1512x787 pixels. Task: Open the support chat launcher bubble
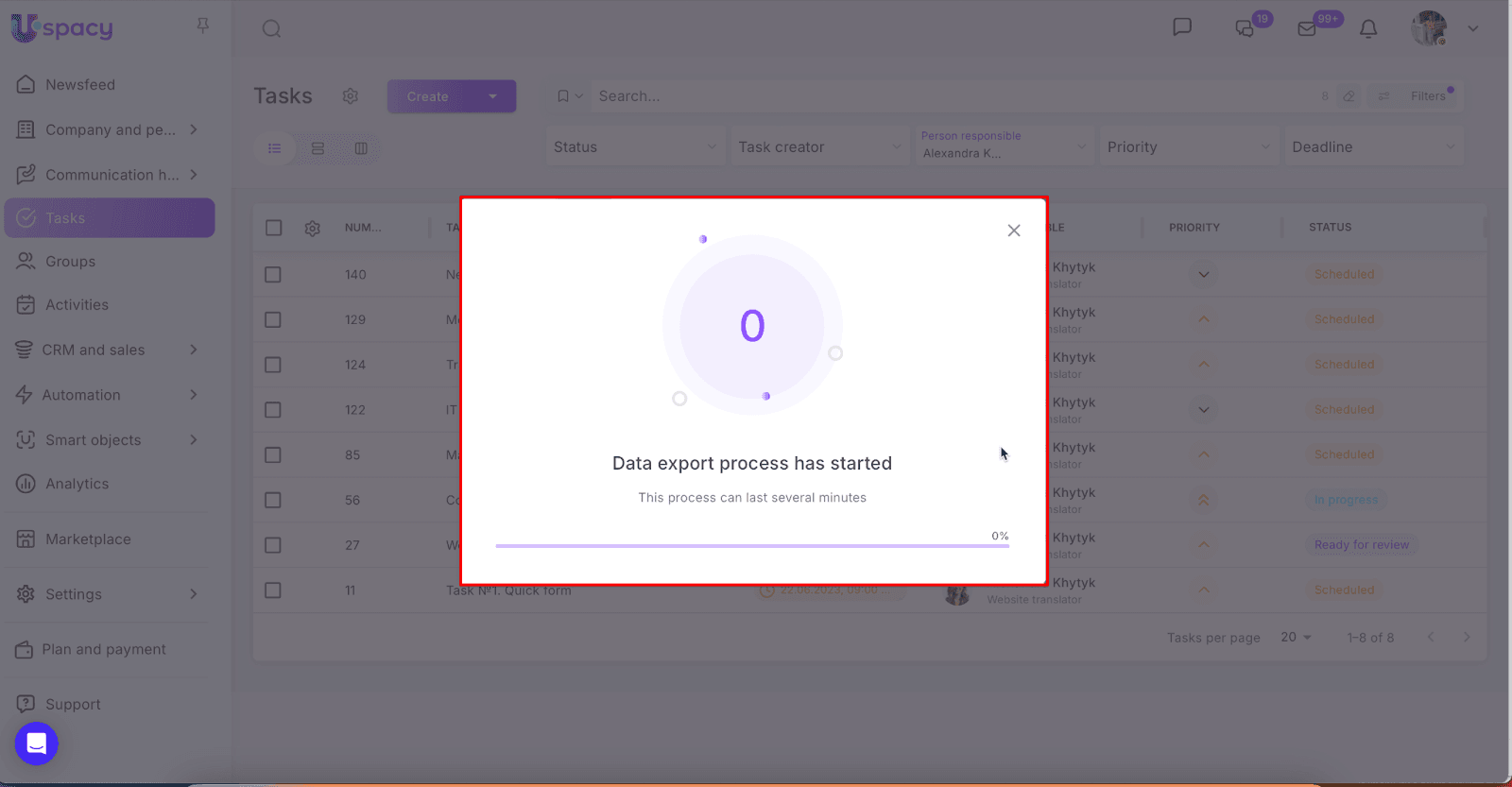(x=37, y=744)
